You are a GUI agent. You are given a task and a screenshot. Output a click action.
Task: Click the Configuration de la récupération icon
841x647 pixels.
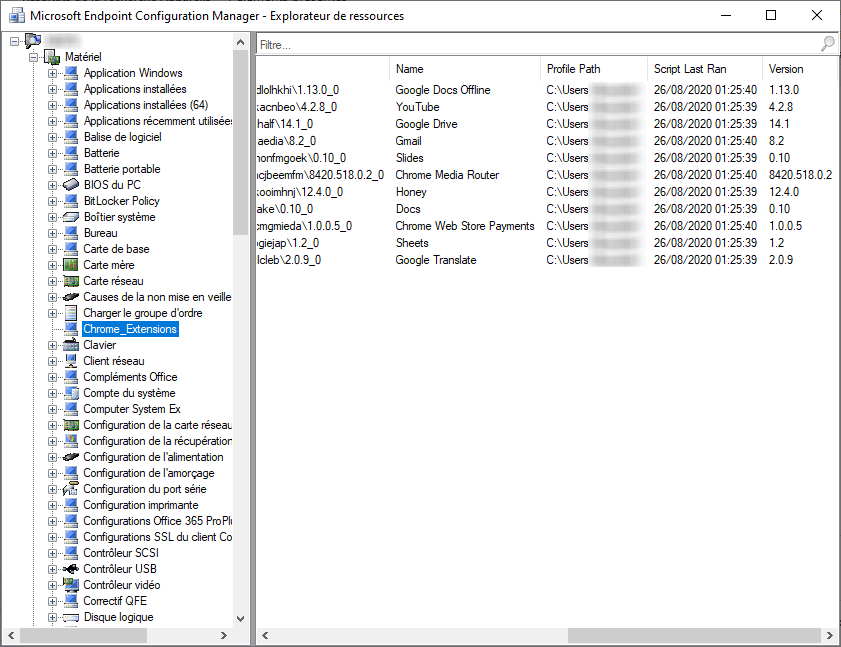(x=71, y=441)
